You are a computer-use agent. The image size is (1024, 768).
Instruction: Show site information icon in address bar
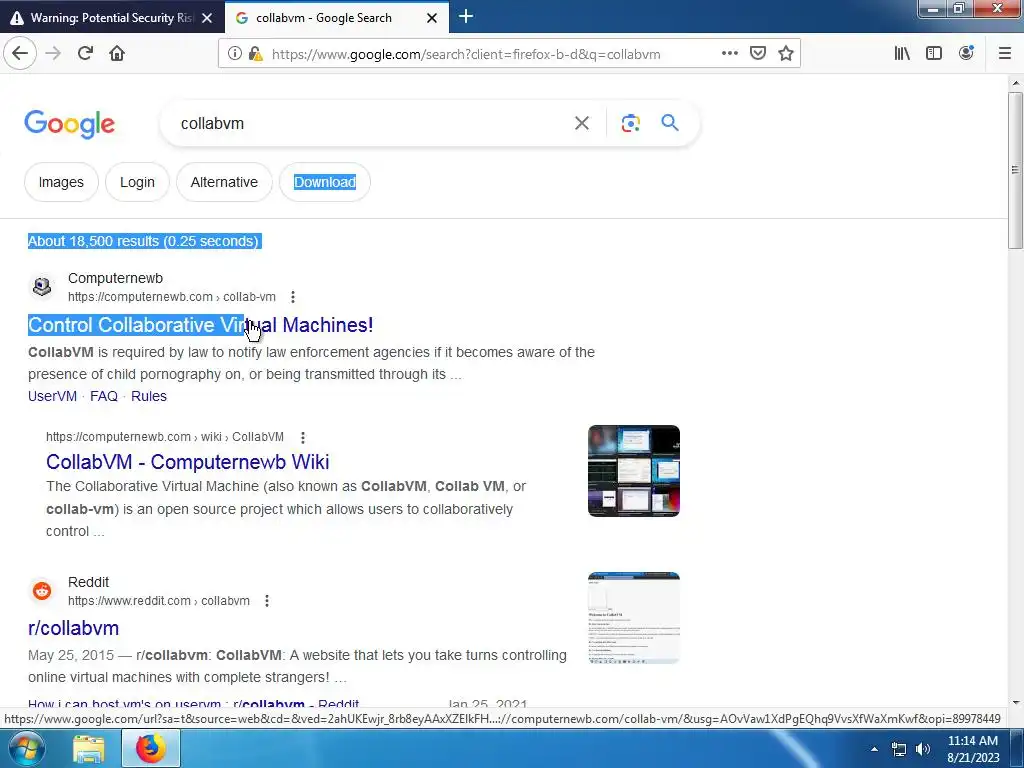[234, 54]
